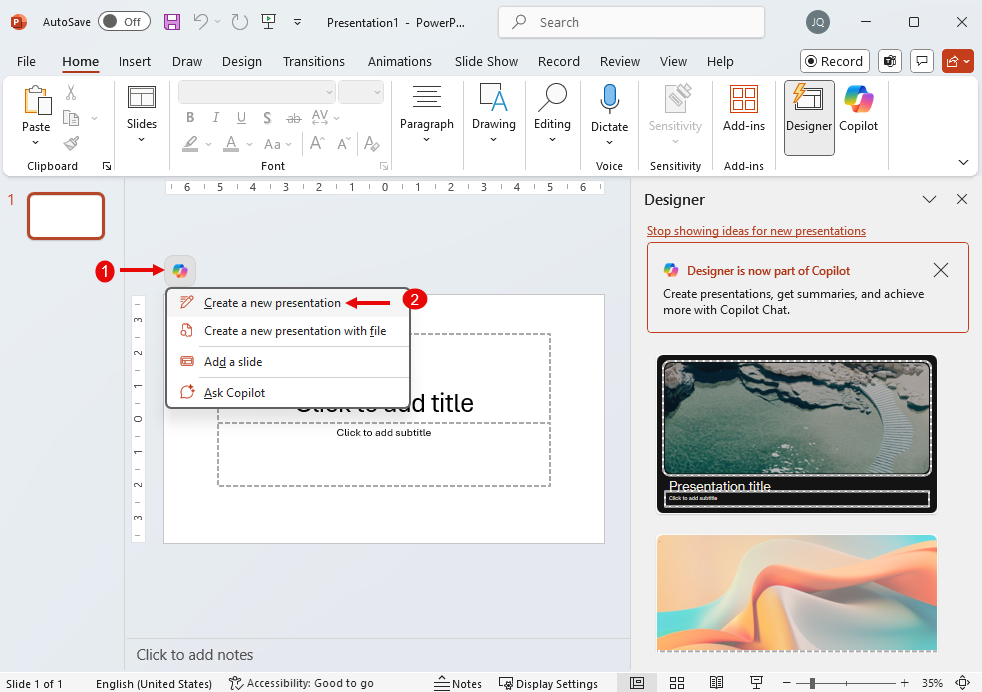Decrease font size button

[x=344, y=144]
